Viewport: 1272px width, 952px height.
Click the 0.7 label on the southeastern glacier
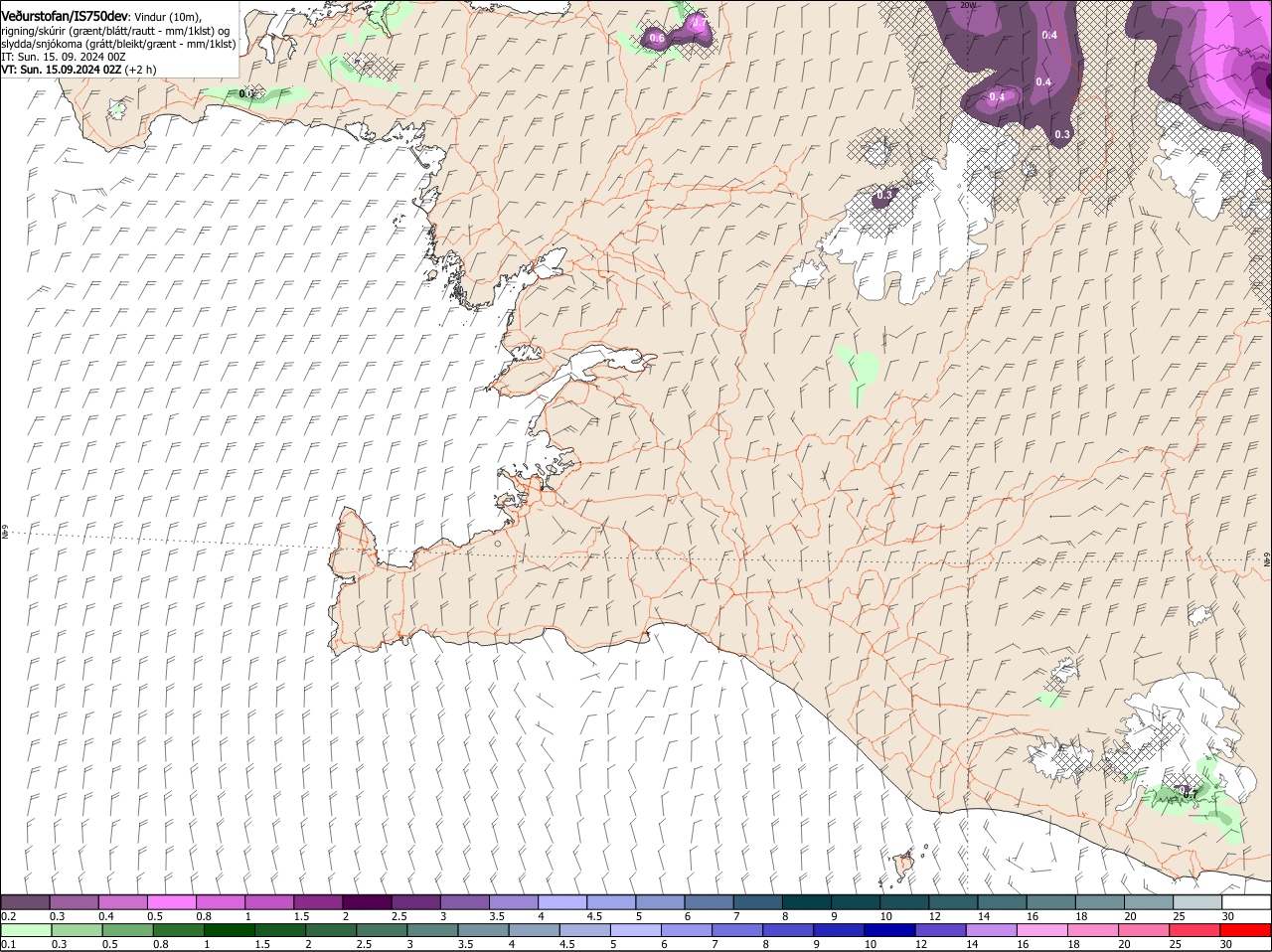pyautogui.click(x=1189, y=793)
